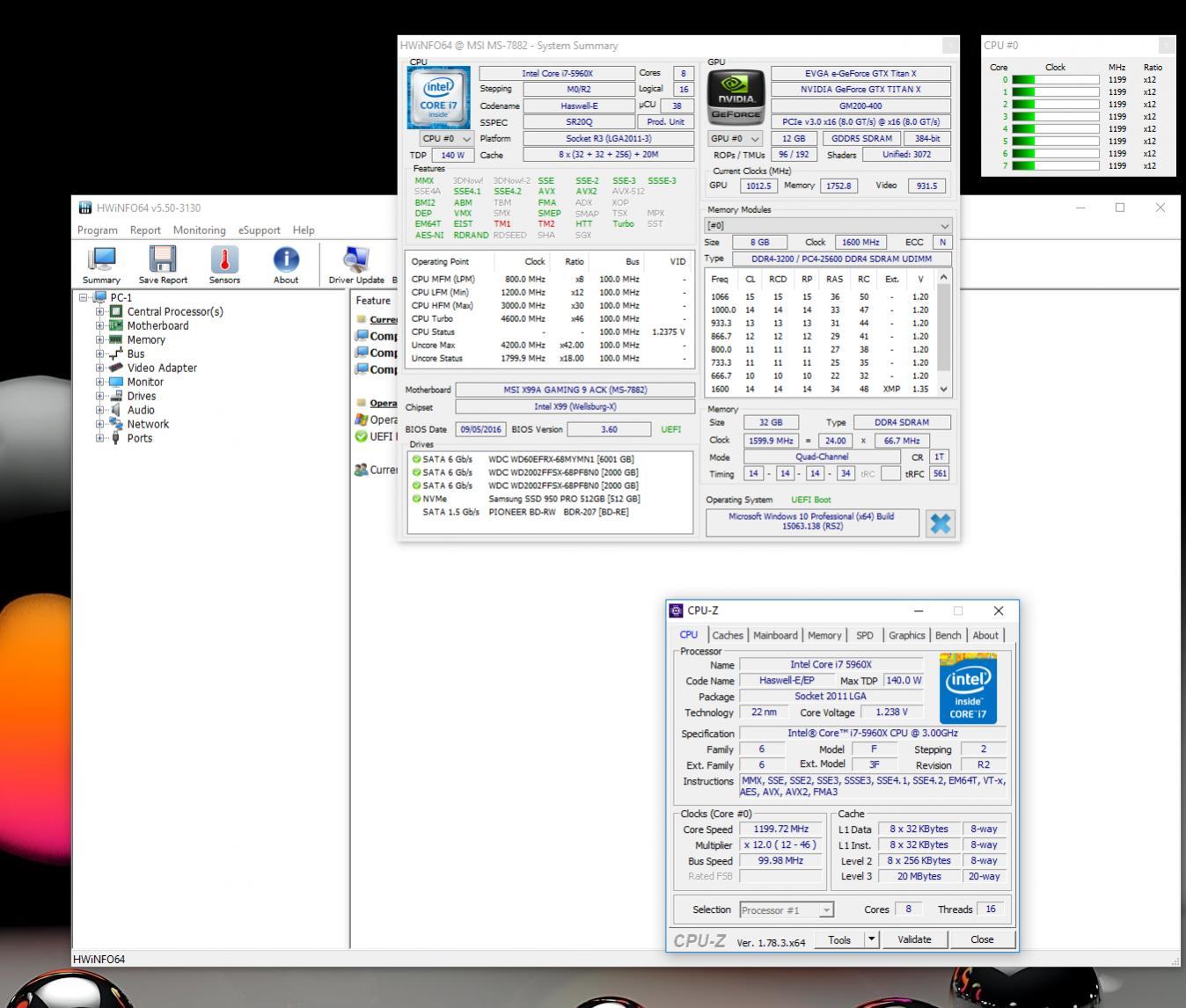Open the Summary toolbar icon in HWiNFO64
1186x1008 pixels.
point(102,259)
